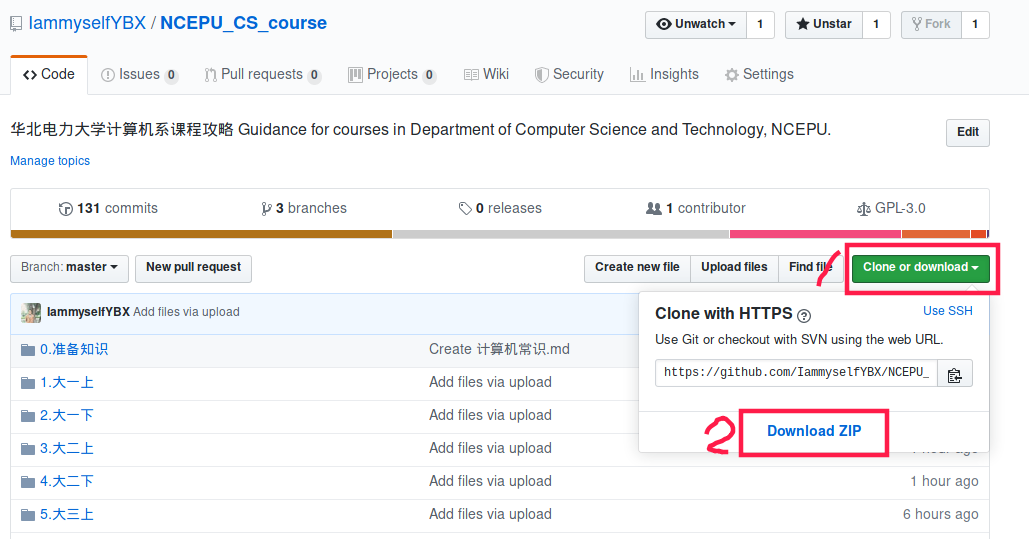
Task: View 1 contributor
Action: pyautogui.click(x=696, y=209)
